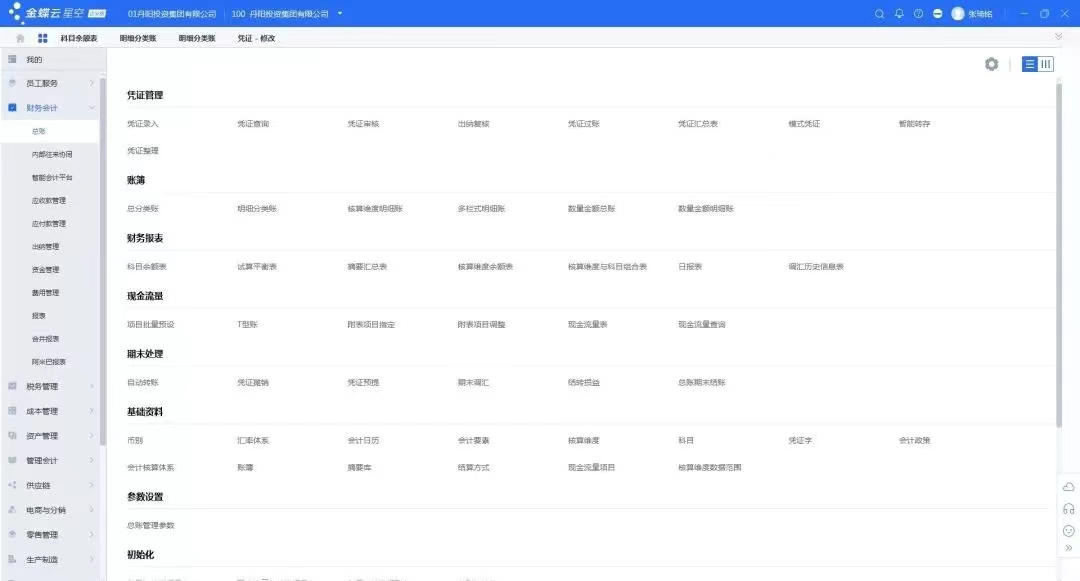Switch to the list layout view
1080x581 pixels.
pyautogui.click(x=1030, y=64)
